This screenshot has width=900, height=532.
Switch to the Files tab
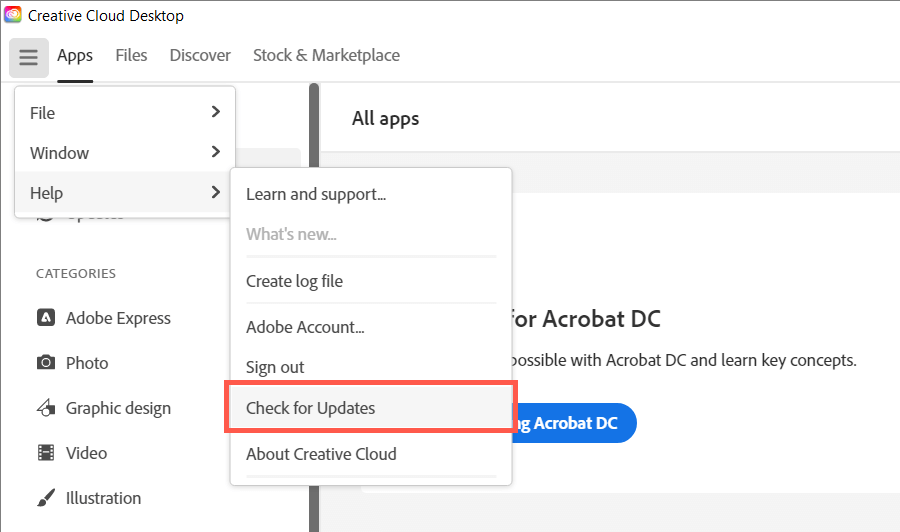(x=131, y=56)
